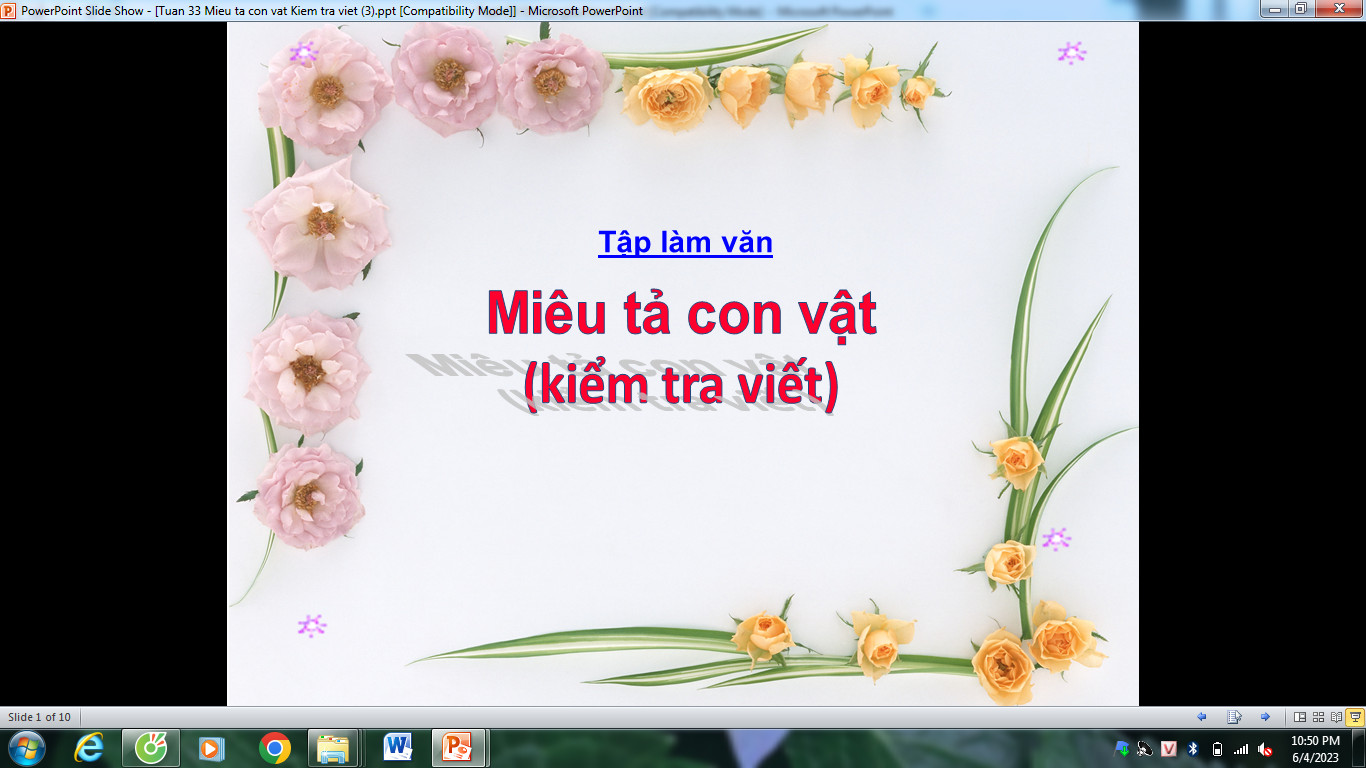This screenshot has width=1366, height=768.
Task: Click the 'Miêu tả con vật' title text
Action: [x=681, y=313]
